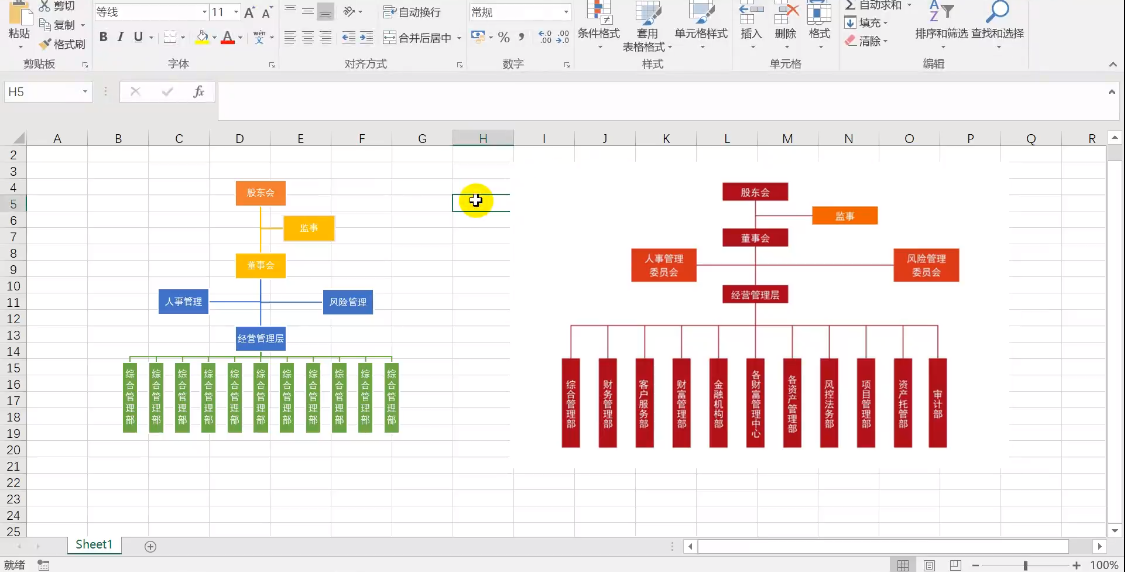Open Fill (填充) dropdown

(867, 23)
